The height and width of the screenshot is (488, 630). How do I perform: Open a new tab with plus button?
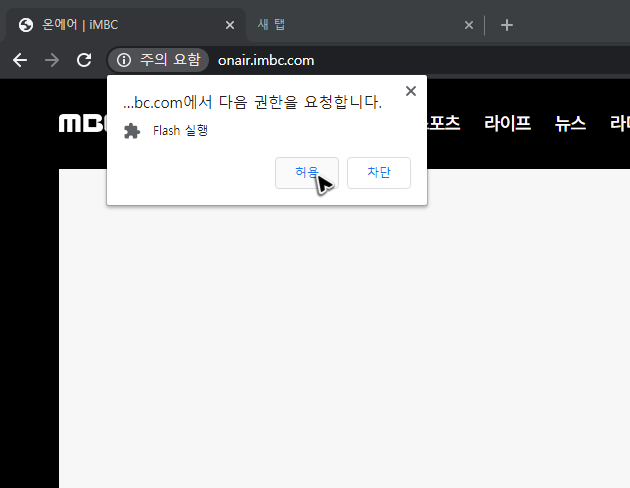point(507,25)
